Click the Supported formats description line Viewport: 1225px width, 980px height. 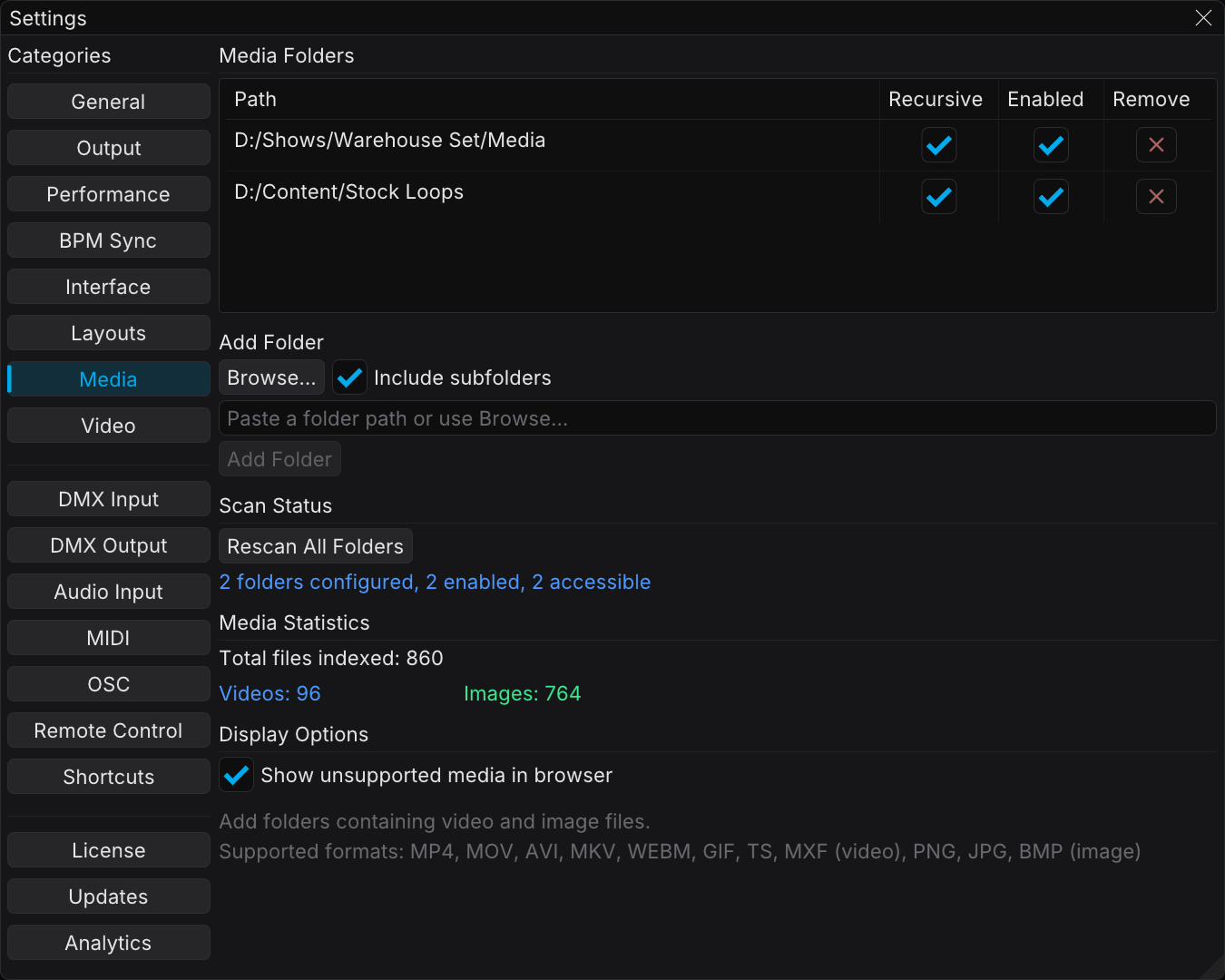(x=680, y=851)
